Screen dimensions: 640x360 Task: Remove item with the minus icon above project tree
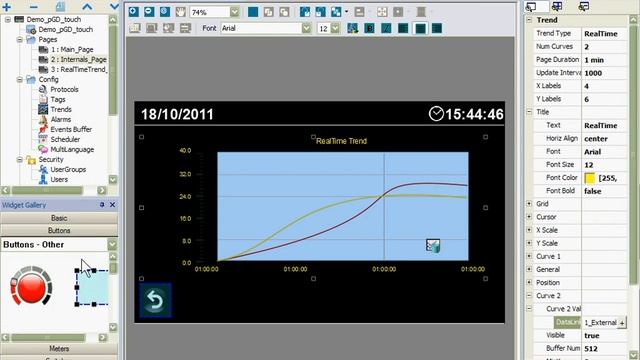coord(33,7)
